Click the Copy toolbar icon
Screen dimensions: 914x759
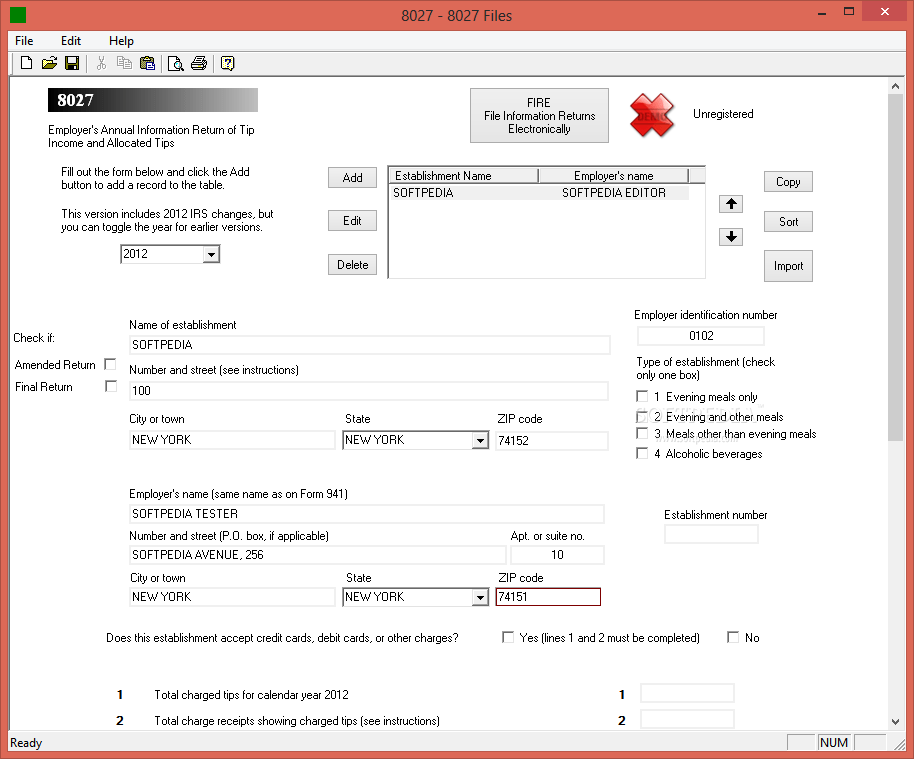click(x=124, y=63)
